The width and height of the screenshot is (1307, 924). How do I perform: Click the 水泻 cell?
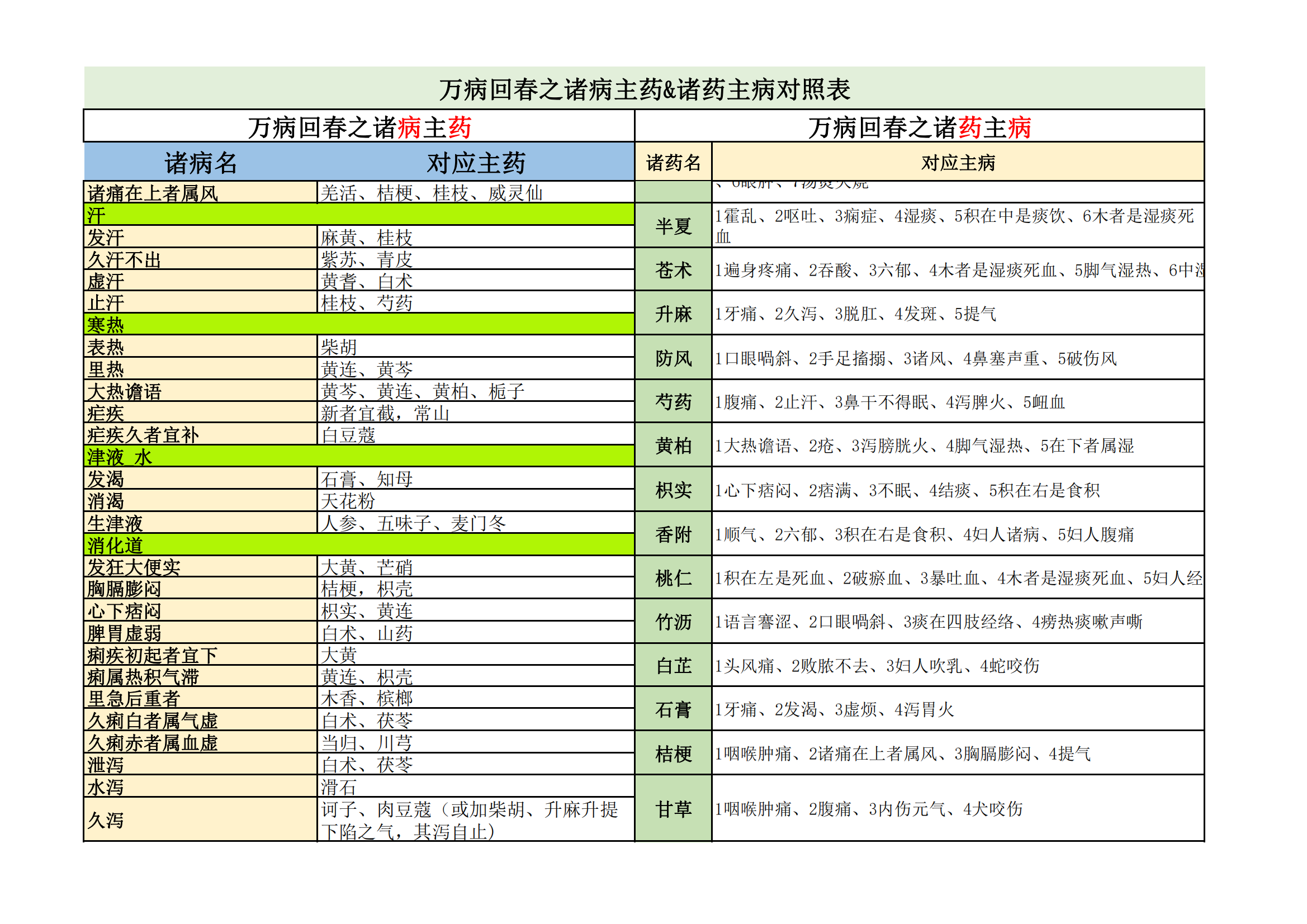click(200, 787)
